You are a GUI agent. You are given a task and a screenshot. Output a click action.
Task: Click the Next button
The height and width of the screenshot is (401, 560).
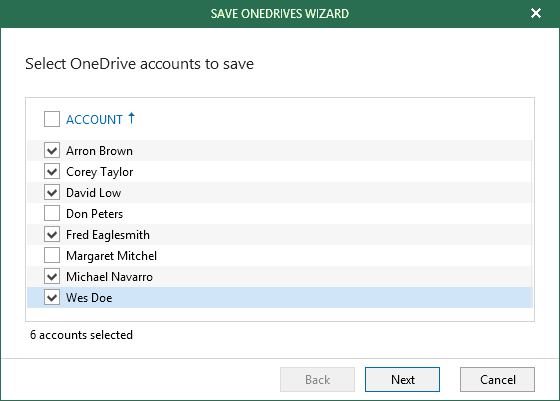402,379
